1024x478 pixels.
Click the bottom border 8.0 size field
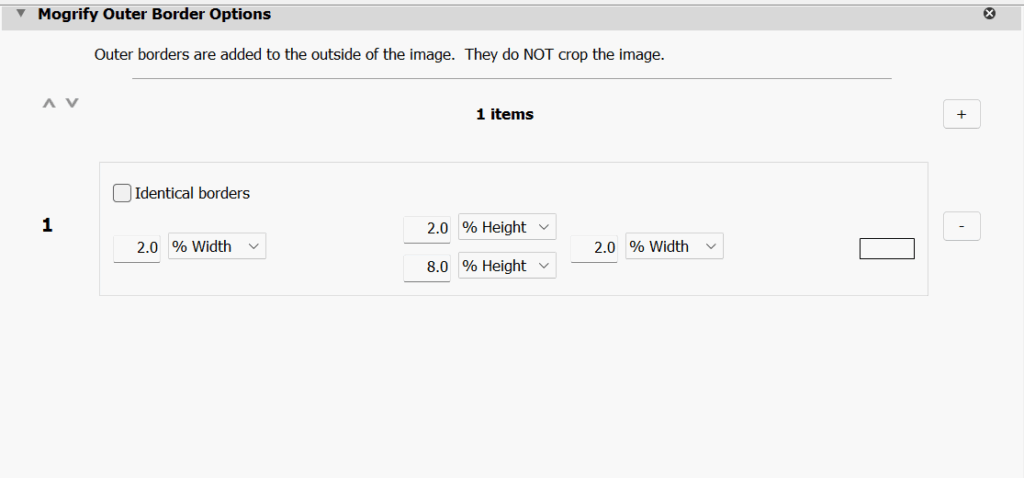click(427, 267)
